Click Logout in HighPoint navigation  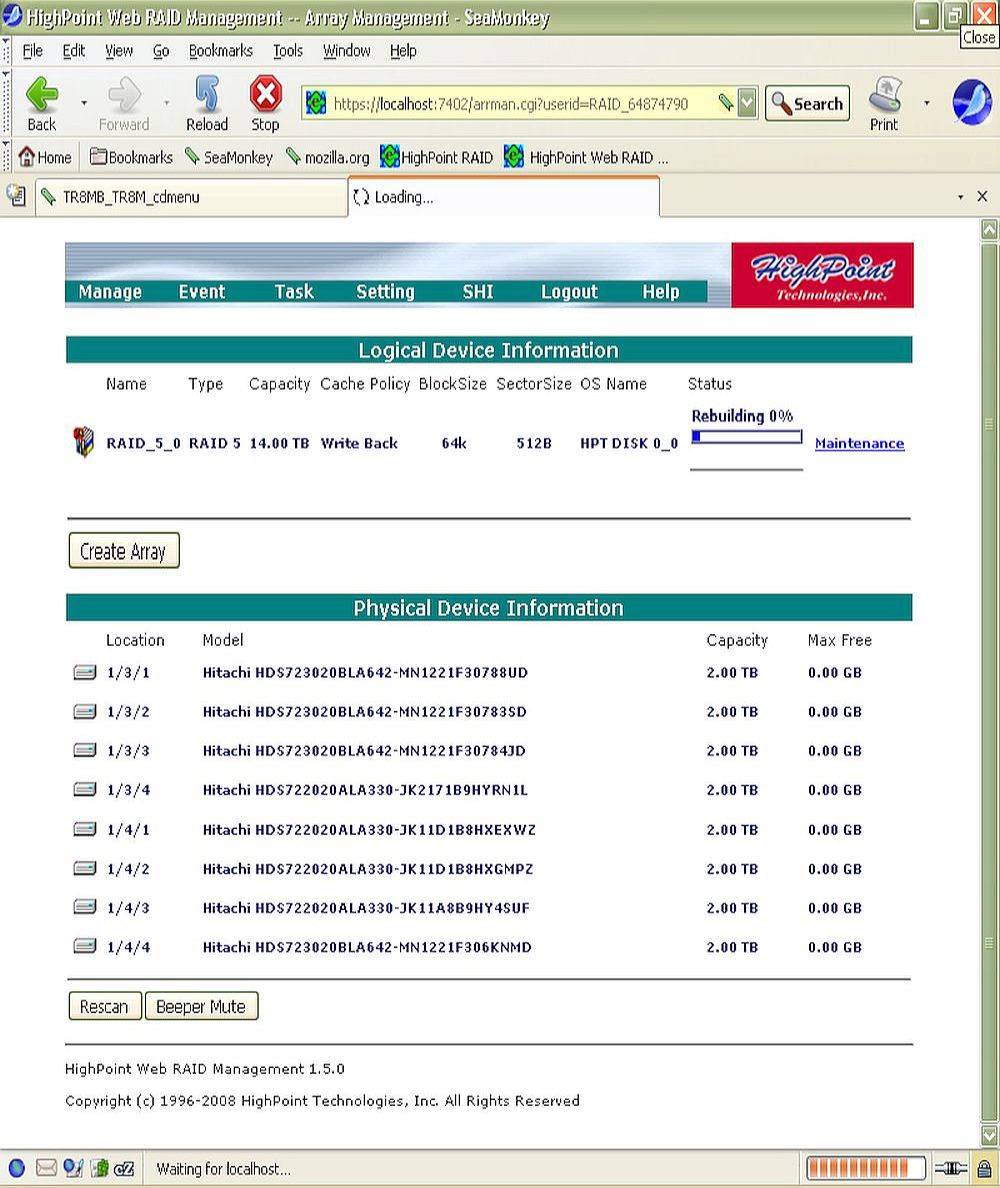pyautogui.click(x=569, y=292)
